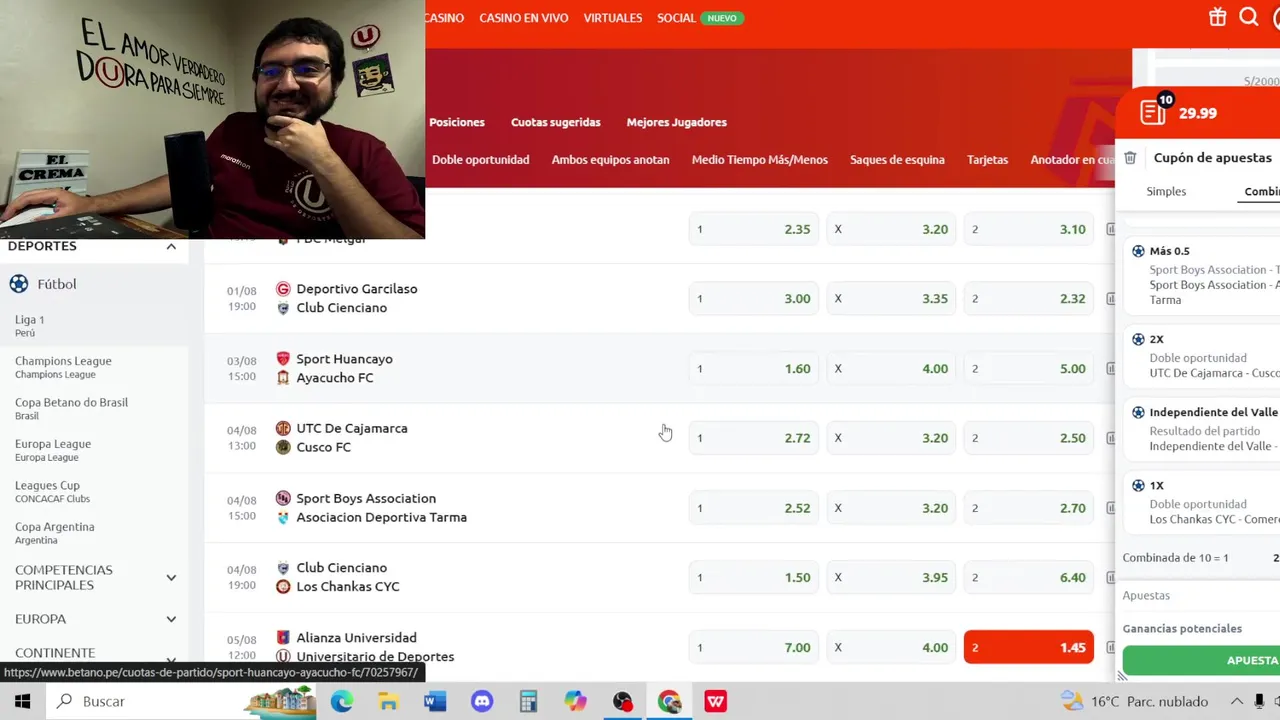This screenshot has height=720, width=1280.
Task: Click the ball icon beside 1X selection
Action: click(1138, 485)
